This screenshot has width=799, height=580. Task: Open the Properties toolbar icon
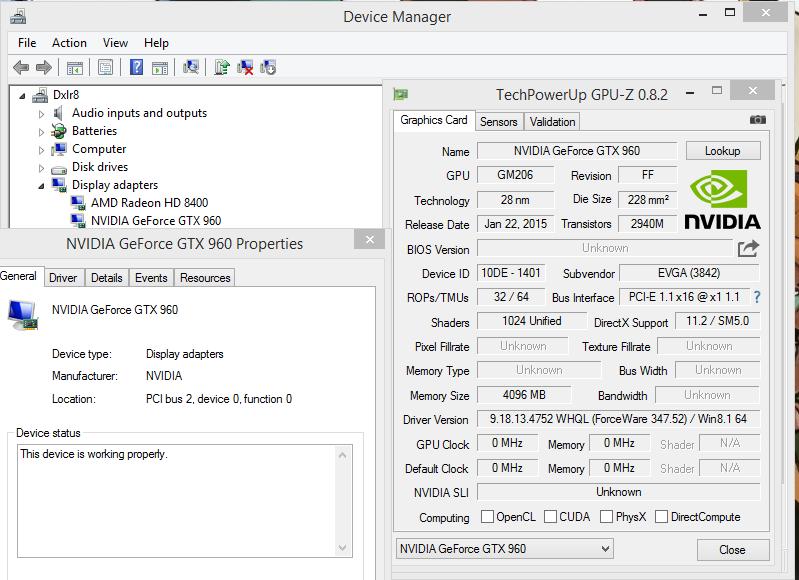[x=105, y=67]
